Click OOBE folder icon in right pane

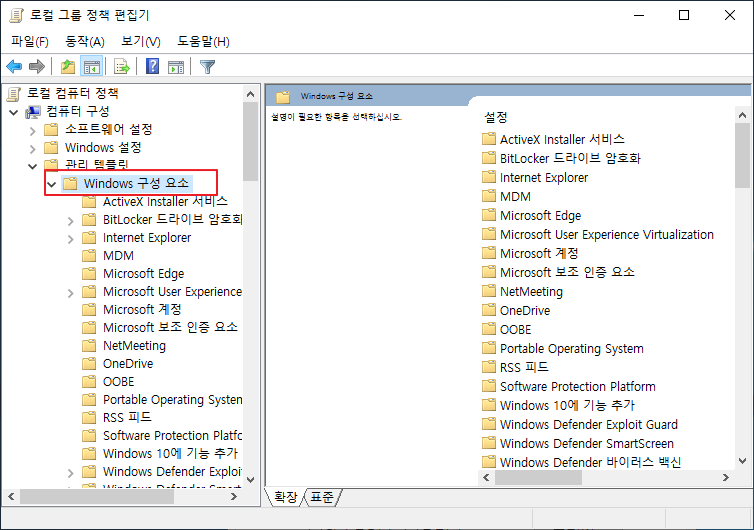pyautogui.click(x=489, y=329)
